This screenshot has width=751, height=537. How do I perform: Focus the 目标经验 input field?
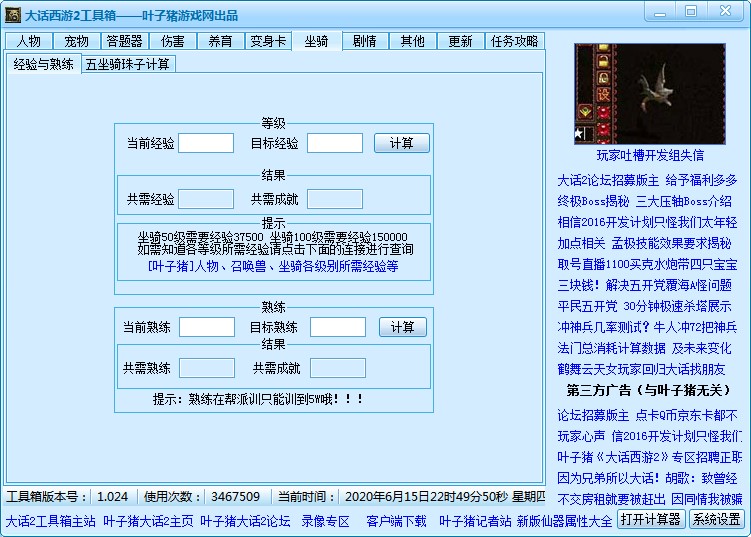click(335, 143)
